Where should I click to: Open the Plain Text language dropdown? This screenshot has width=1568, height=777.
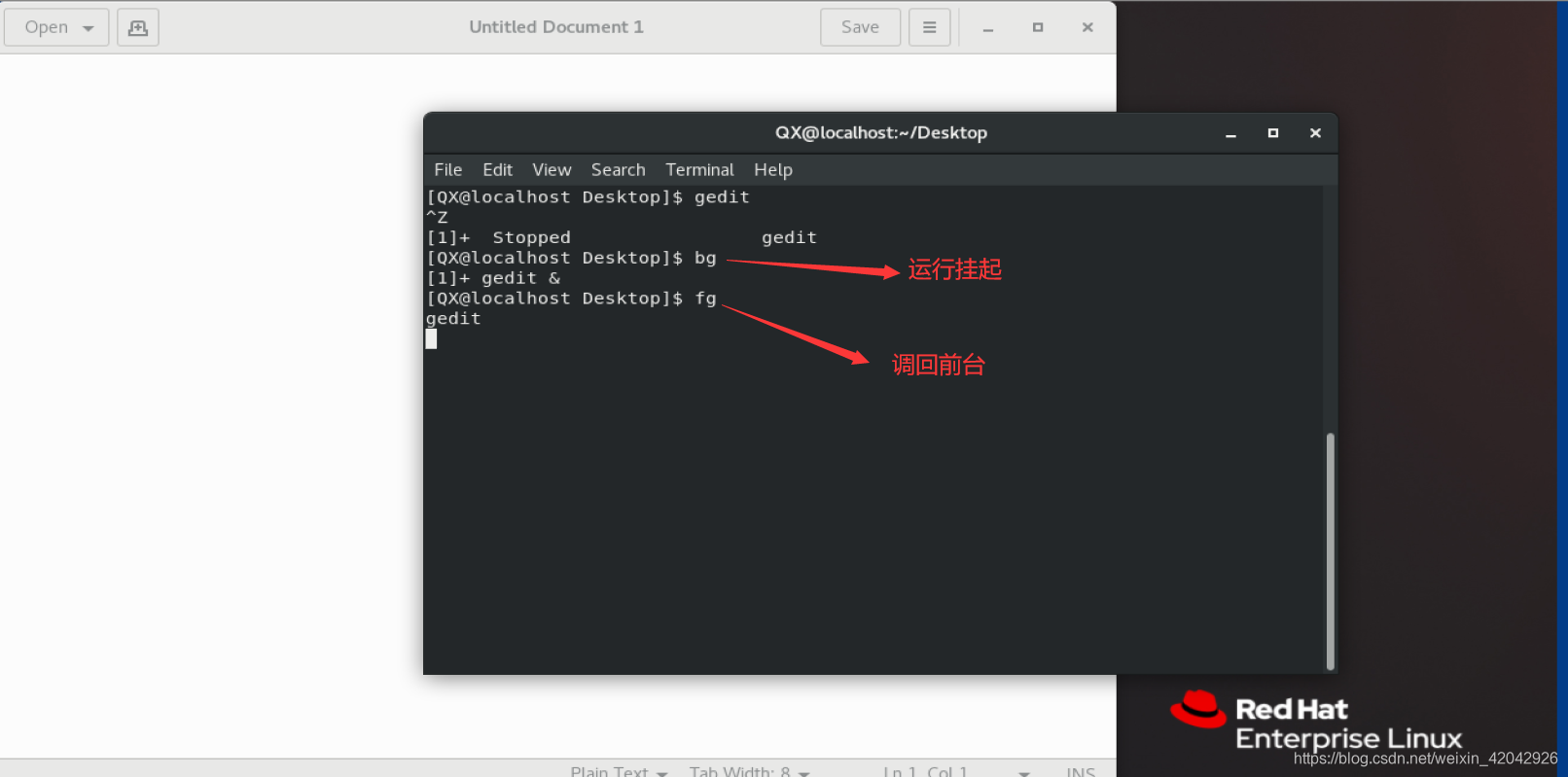(x=619, y=772)
